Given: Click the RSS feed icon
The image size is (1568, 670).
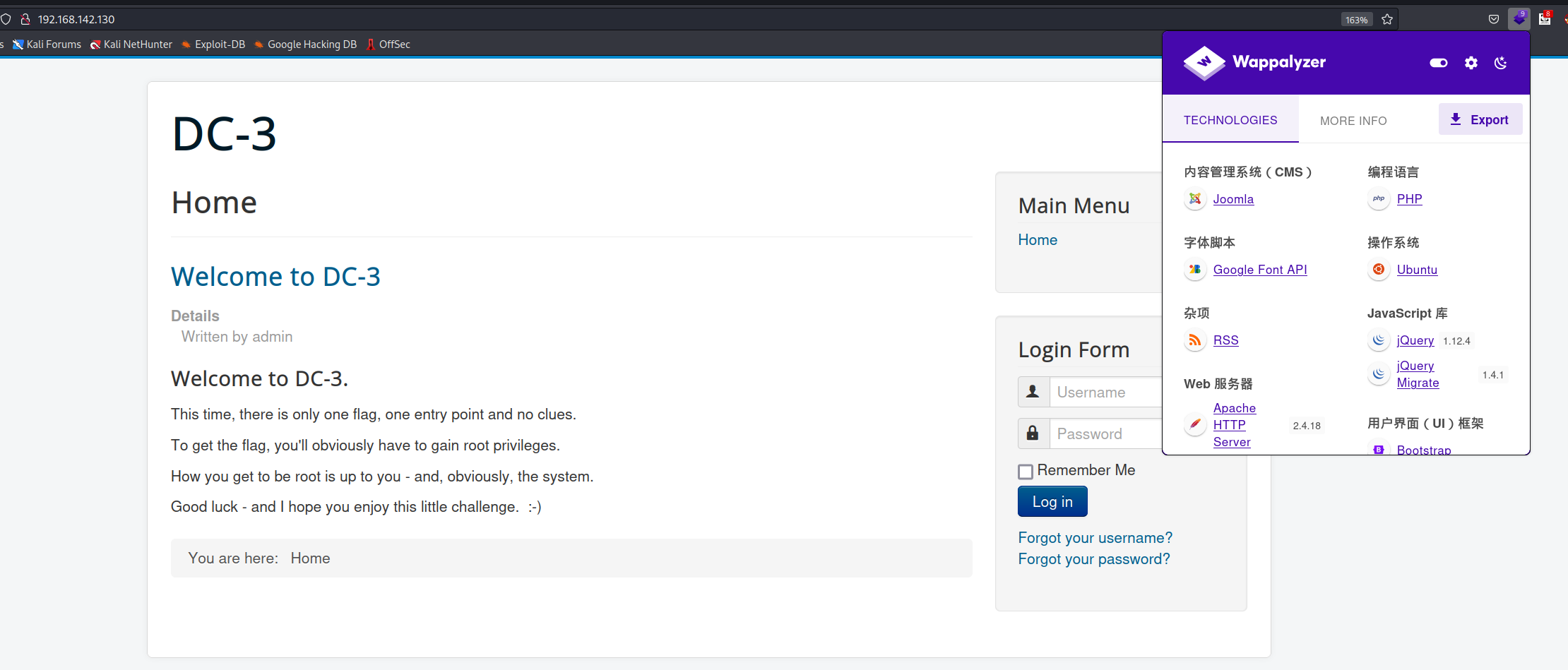Looking at the screenshot, I should 1194,340.
